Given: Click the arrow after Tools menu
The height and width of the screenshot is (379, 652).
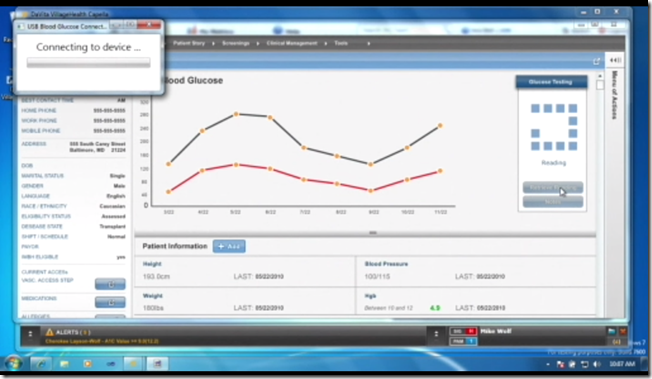Looking at the screenshot, I should tap(368, 43).
